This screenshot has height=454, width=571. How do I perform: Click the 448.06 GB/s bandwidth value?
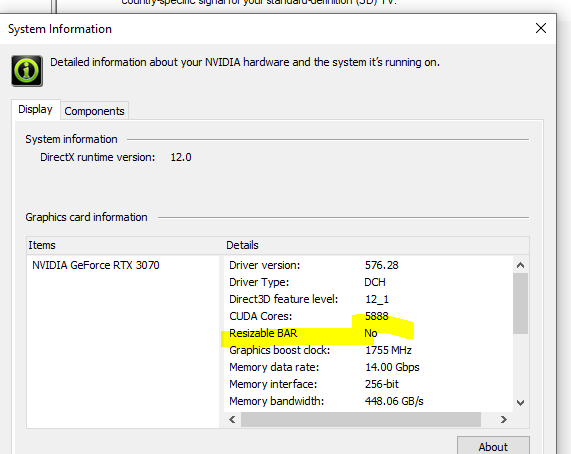pyautogui.click(x=394, y=401)
